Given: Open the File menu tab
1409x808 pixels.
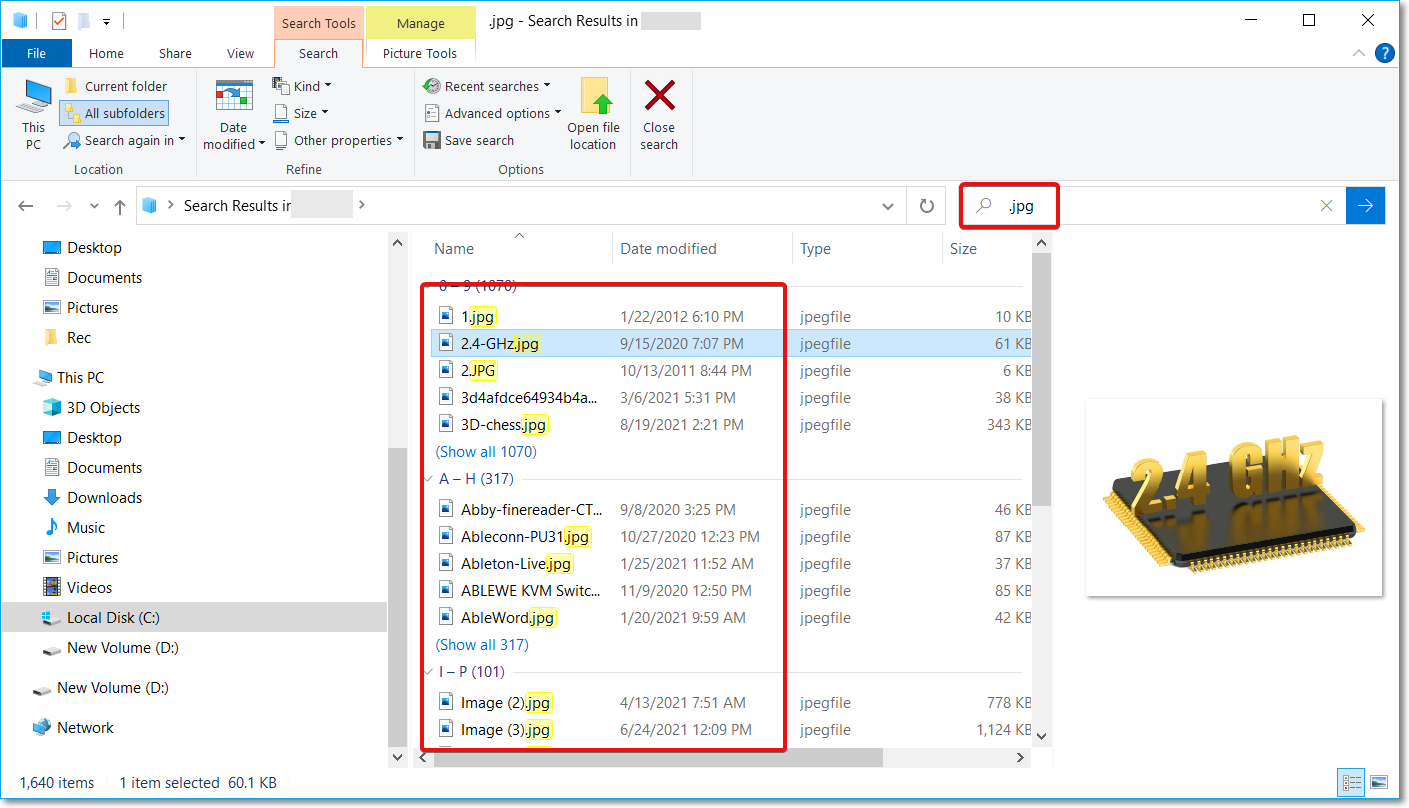Looking at the screenshot, I should point(36,54).
